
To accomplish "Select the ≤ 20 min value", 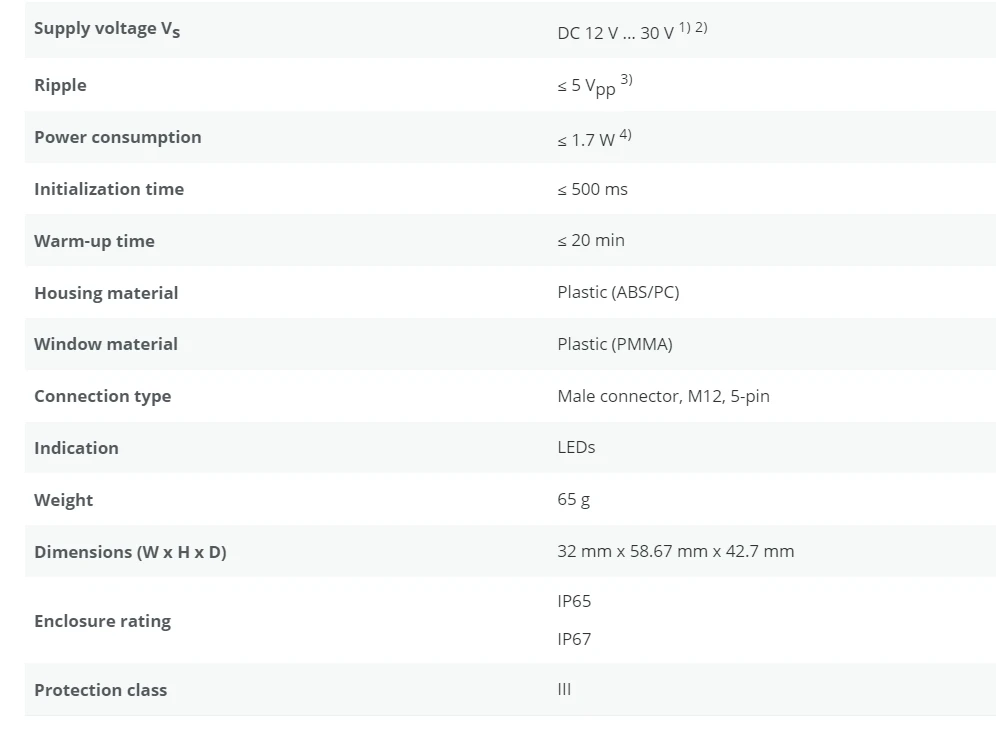I will pos(591,240).
